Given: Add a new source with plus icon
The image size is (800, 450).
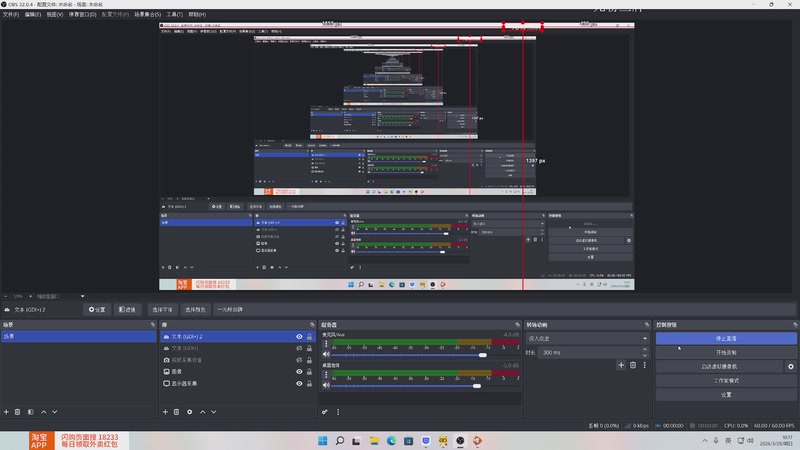Looking at the screenshot, I should [x=165, y=412].
